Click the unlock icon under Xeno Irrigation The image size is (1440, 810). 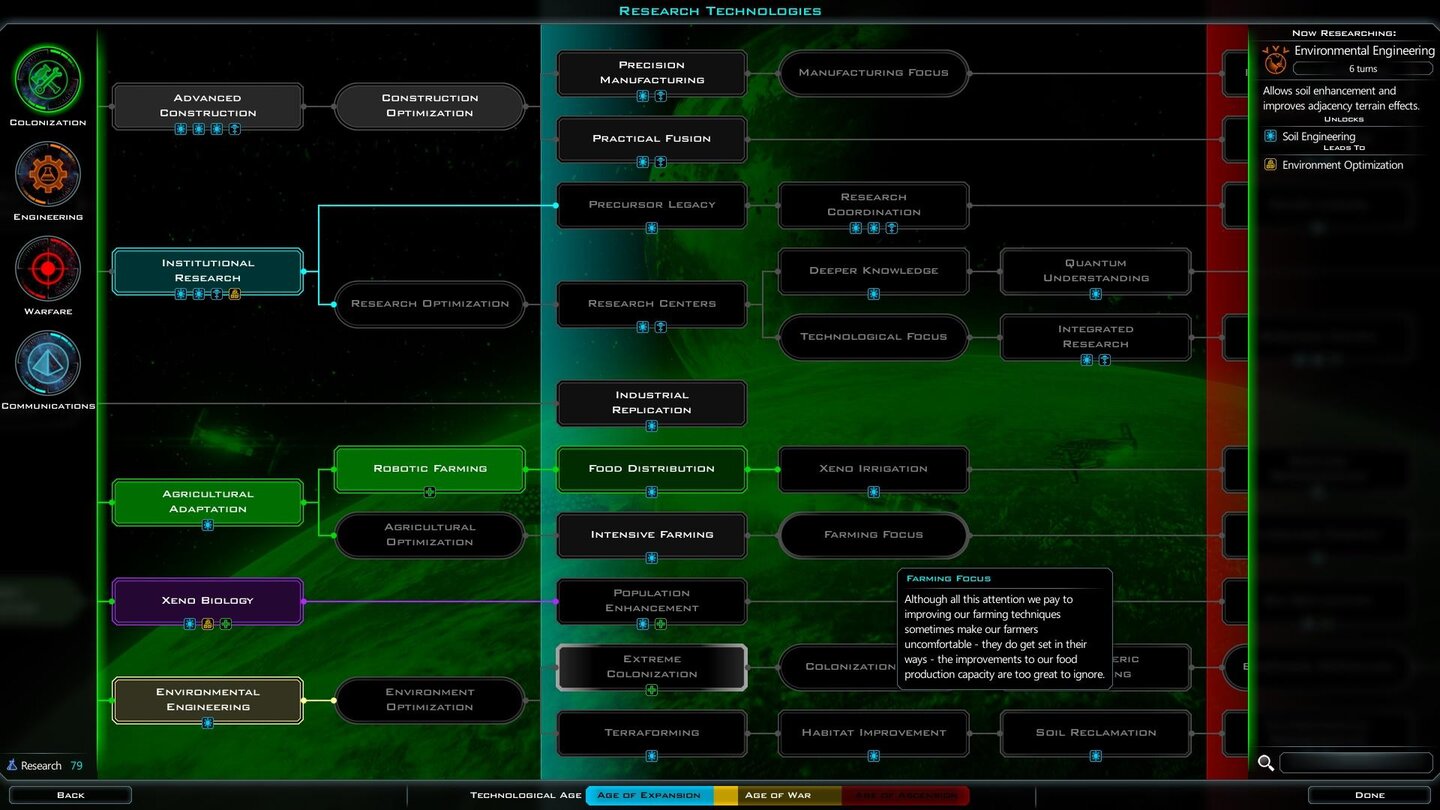click(874, 492)
